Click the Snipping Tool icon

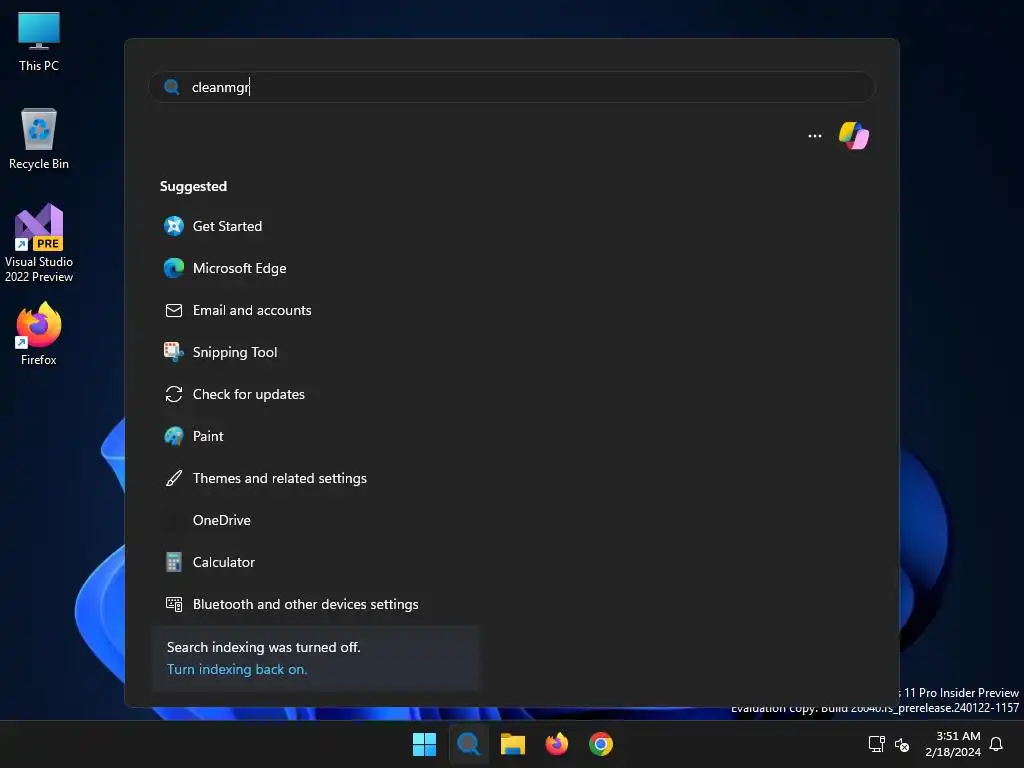point(174,352)
